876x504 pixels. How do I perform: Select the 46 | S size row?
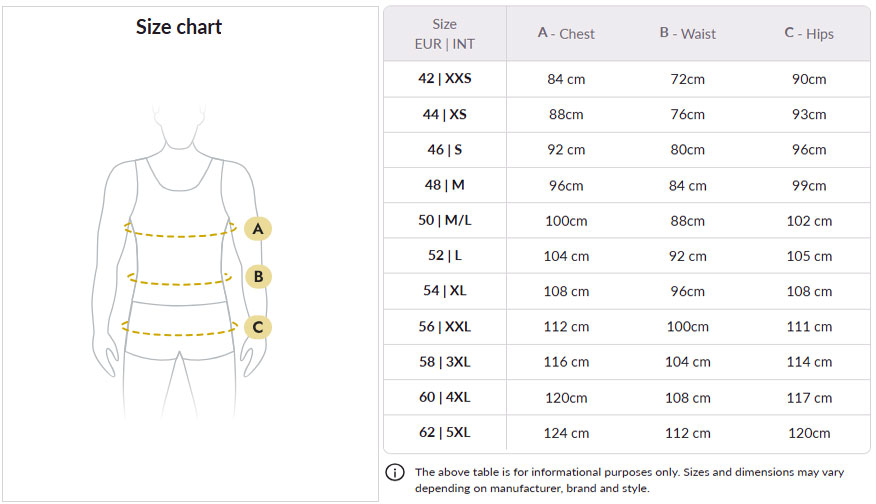[627, 150]
